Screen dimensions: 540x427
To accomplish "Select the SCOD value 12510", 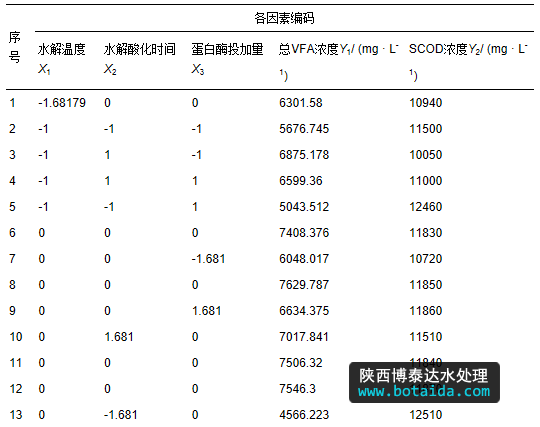I will pyautogui.click(x=426, y=415).
